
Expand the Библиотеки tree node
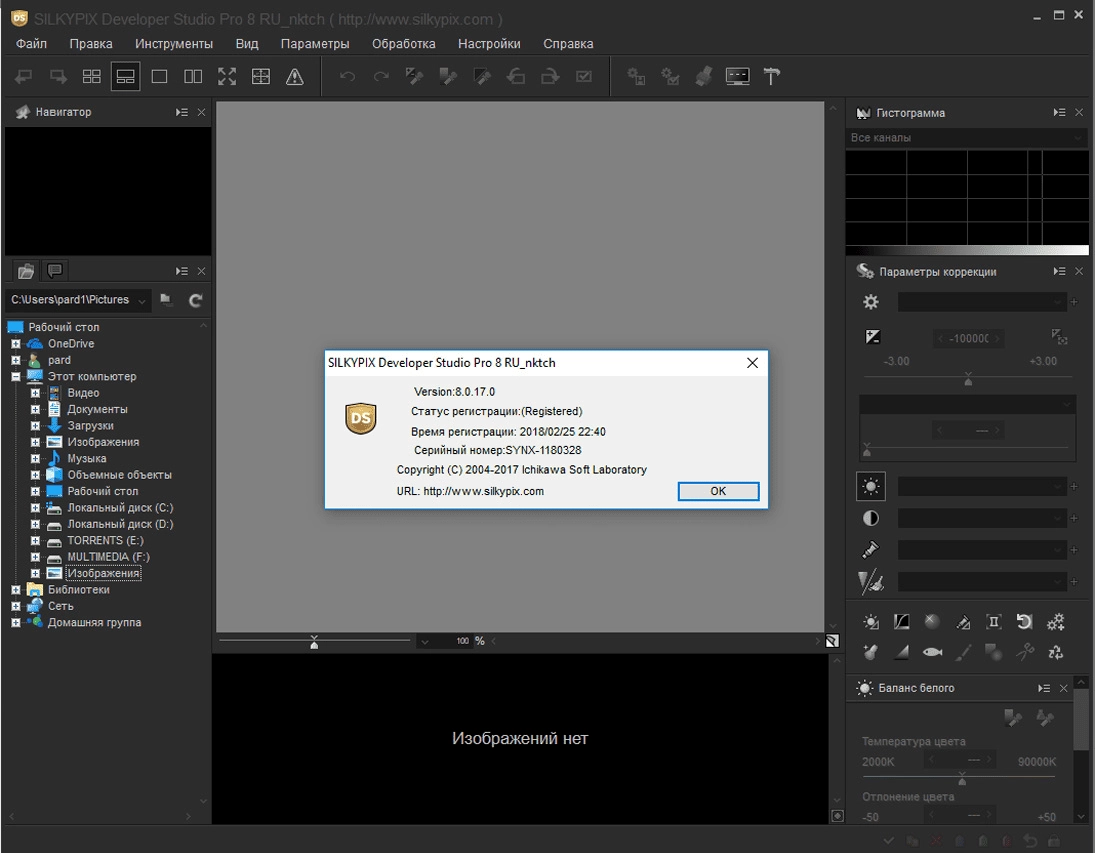pos(15,590)
